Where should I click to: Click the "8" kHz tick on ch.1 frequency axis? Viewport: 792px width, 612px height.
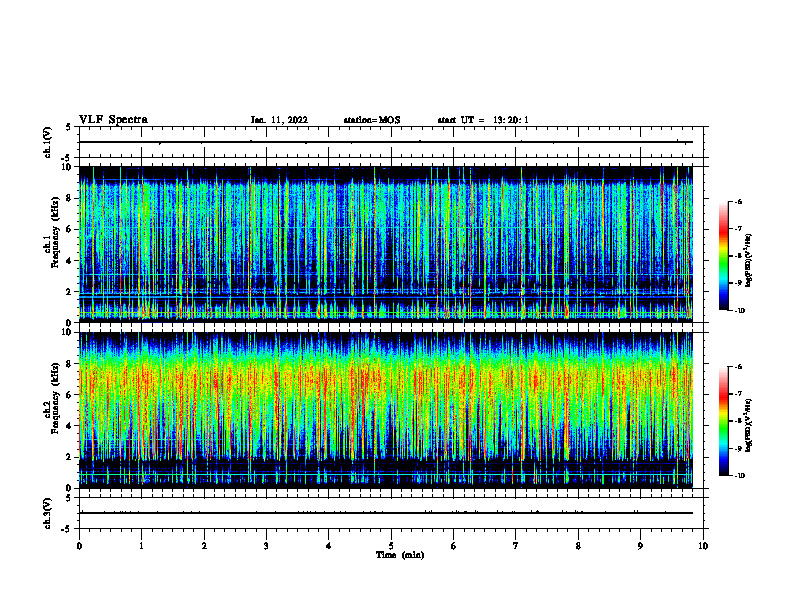point(69,198)
